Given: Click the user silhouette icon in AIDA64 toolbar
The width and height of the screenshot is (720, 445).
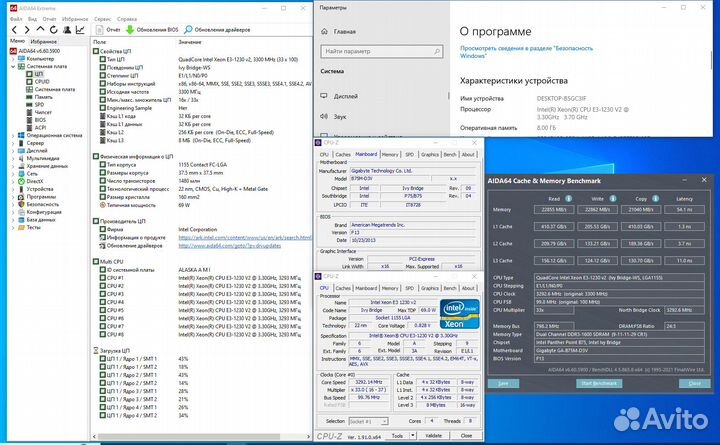Looking at the screenshot, I should tap(67, 30).
